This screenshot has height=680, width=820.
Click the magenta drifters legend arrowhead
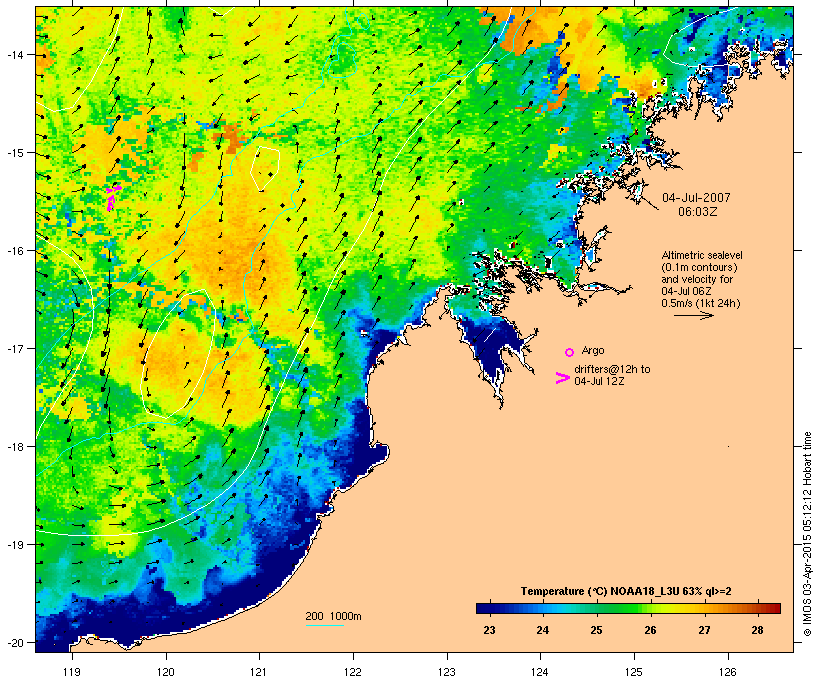pos(562,378)
